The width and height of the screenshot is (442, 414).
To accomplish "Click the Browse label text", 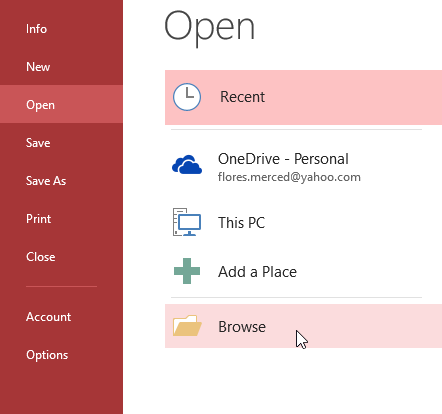I will click(x=242, y=327).
